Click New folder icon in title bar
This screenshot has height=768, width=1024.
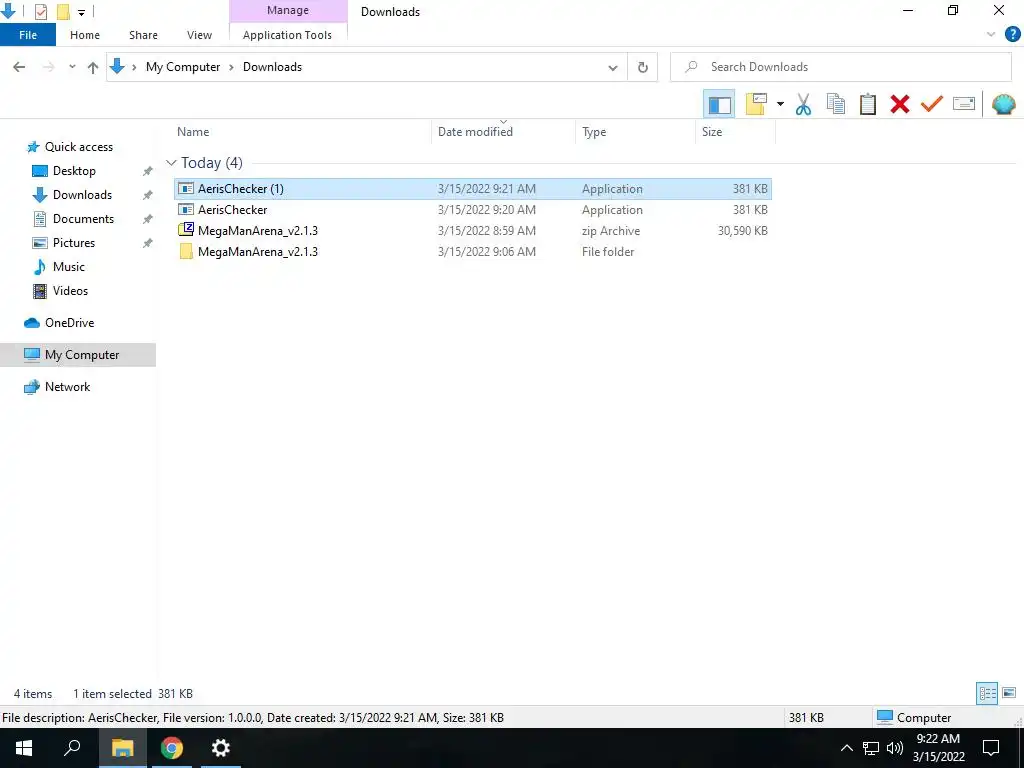point(63,12)
